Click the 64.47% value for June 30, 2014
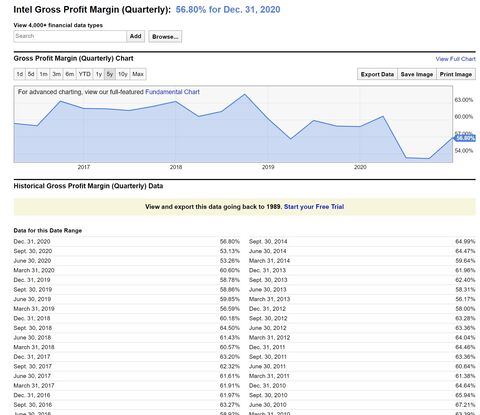This screenshot has width=480, height=415. click(x=465, y=251)
